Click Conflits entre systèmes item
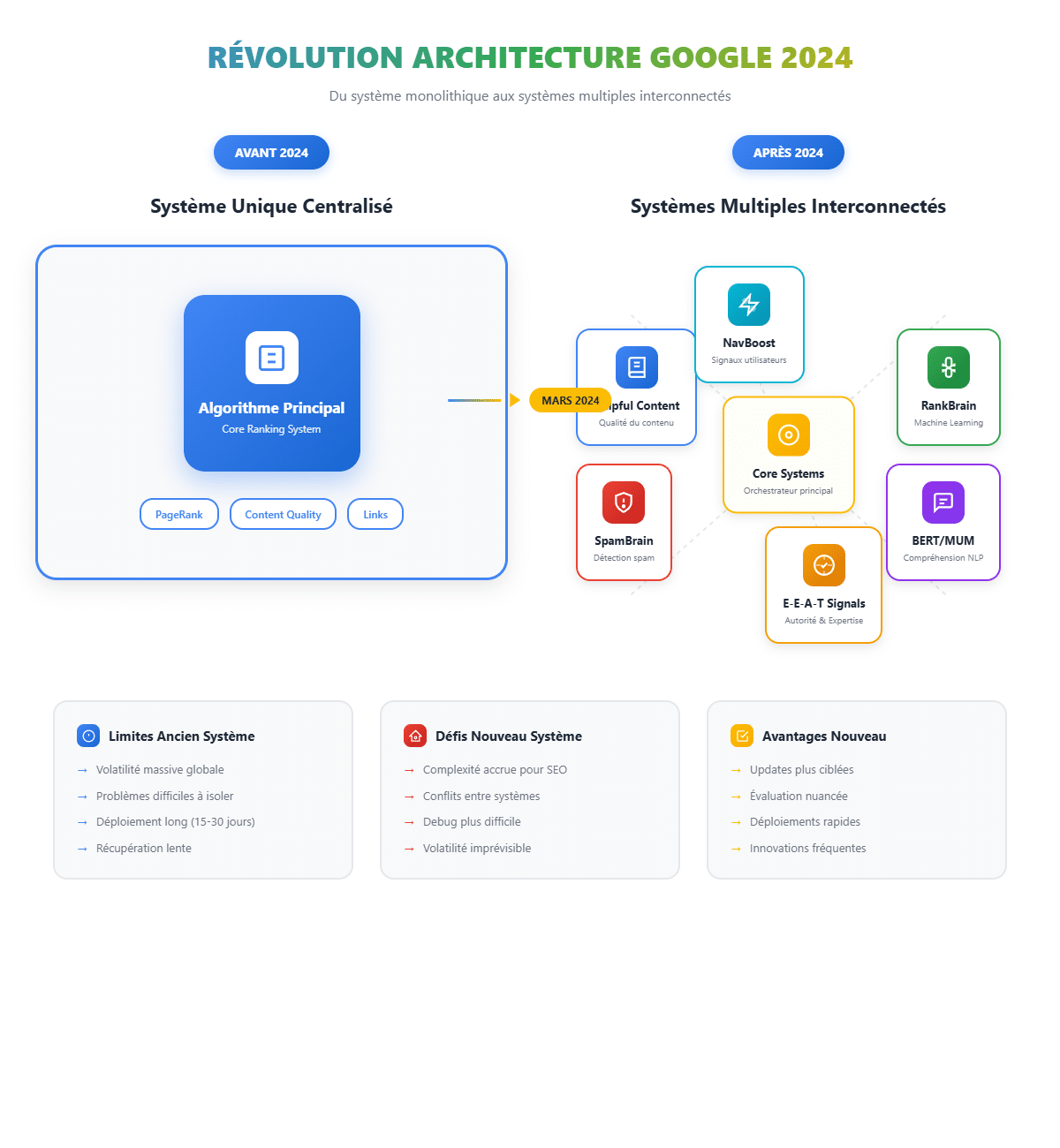This screenshot has width=1060, height=1148. coord(481,797)
